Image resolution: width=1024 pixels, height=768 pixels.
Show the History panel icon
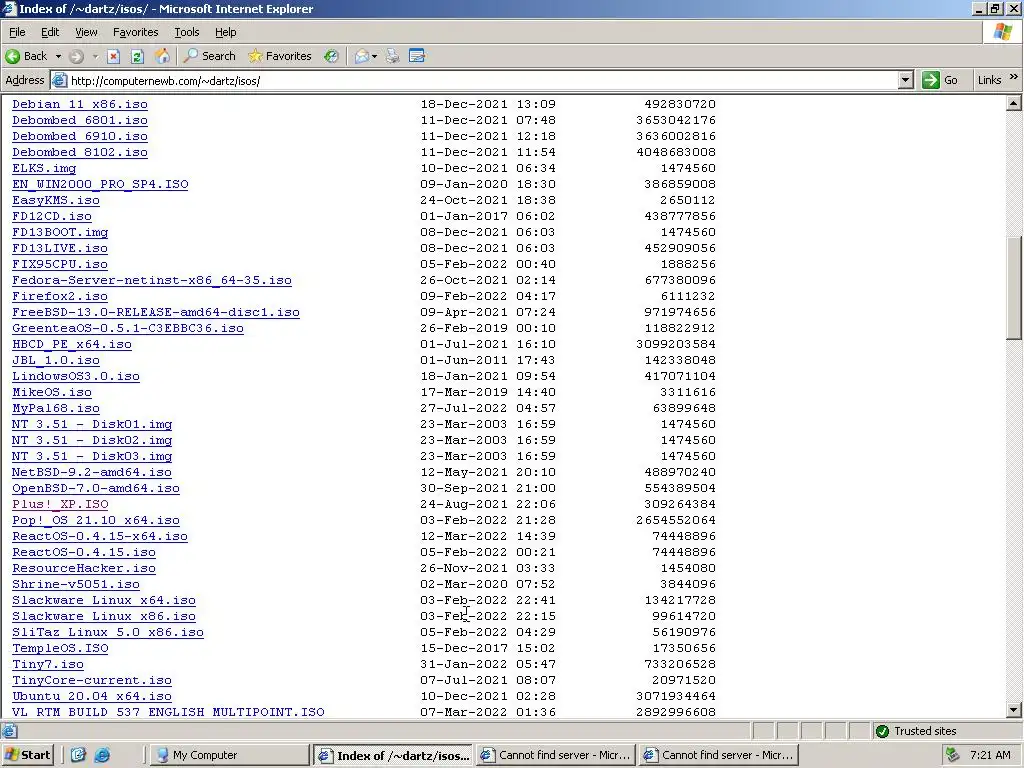pos(332,56)
